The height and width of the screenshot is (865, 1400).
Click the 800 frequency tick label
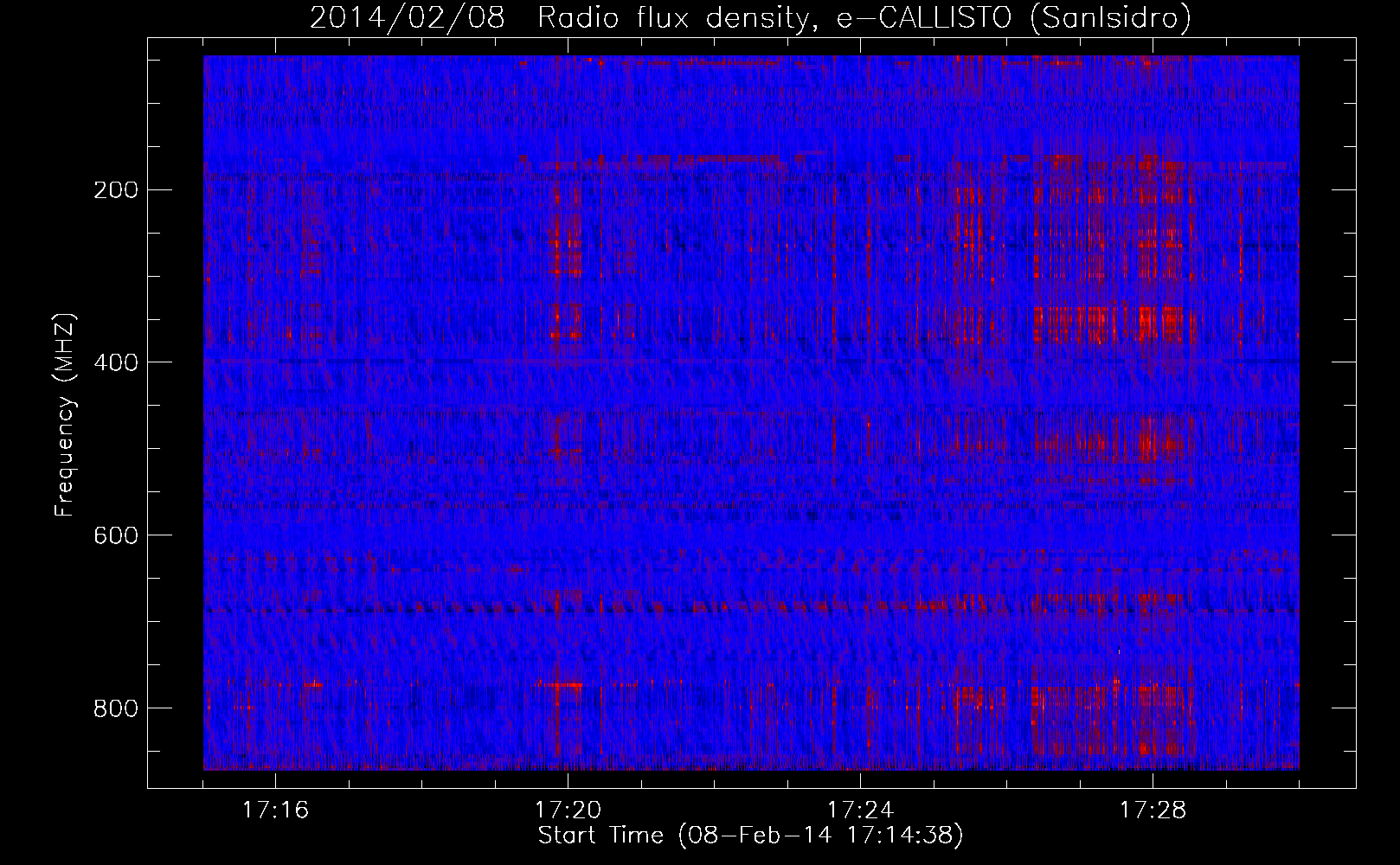click(x=116, y=708)
